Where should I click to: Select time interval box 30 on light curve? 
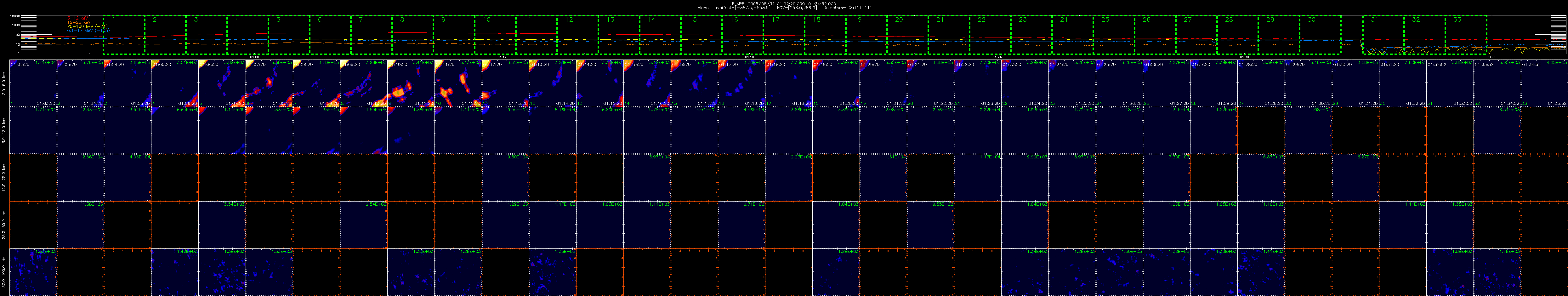tap(1321, 35)
